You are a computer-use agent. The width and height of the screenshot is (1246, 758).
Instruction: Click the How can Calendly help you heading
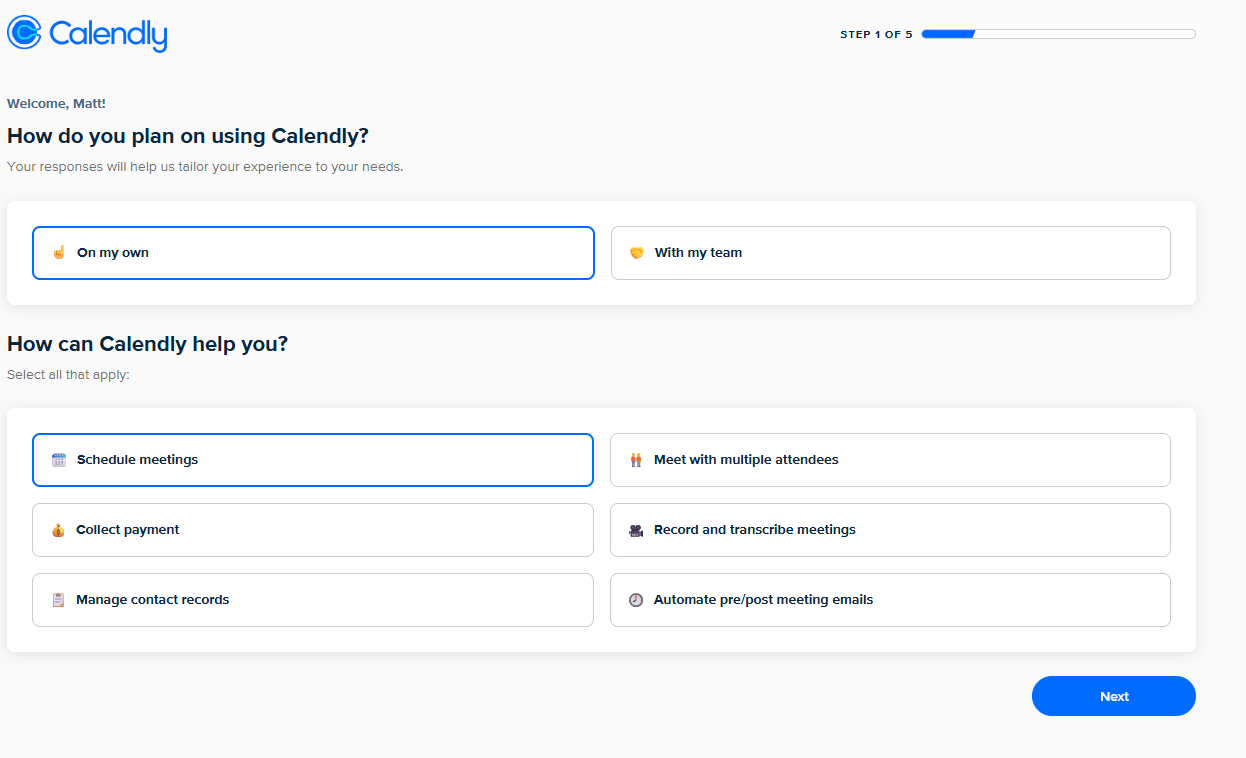(x=147, y=344)
